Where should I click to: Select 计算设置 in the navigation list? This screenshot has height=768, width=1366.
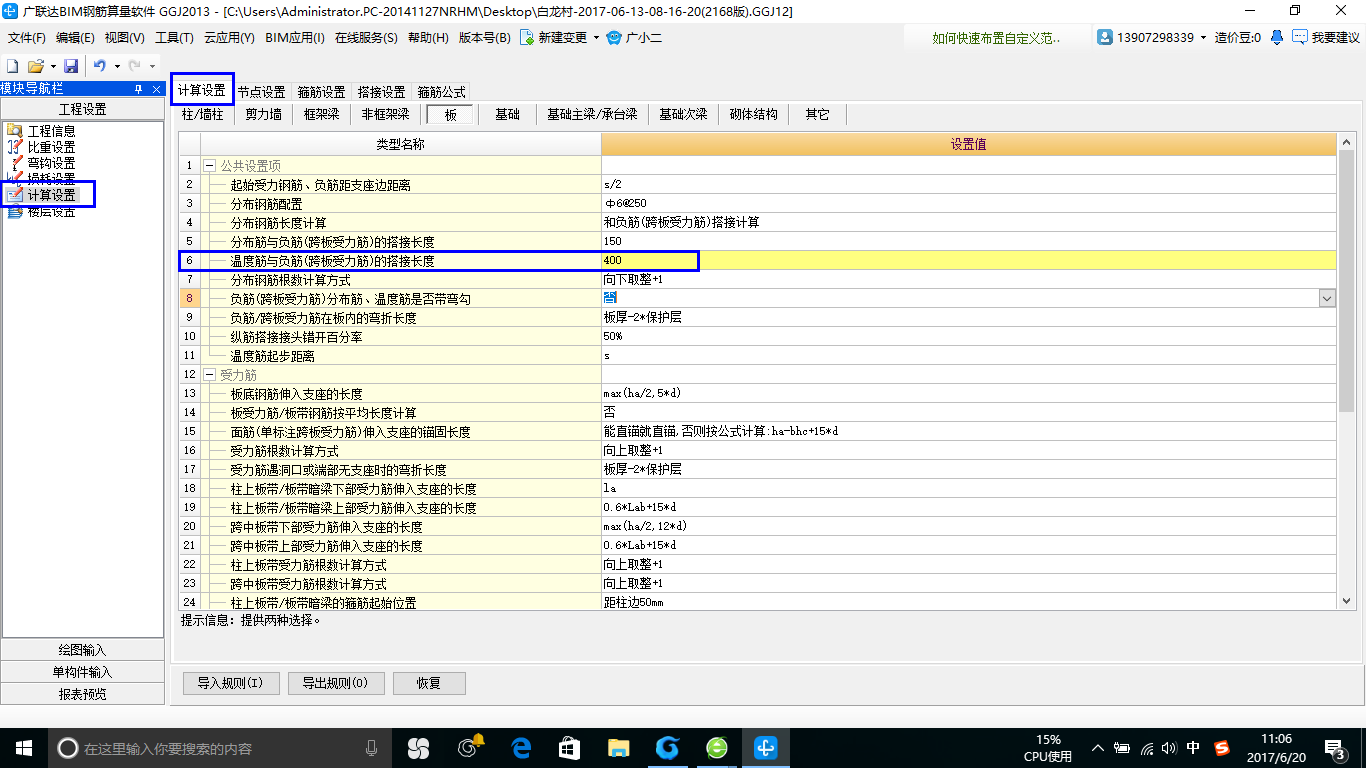coord(51,195)
